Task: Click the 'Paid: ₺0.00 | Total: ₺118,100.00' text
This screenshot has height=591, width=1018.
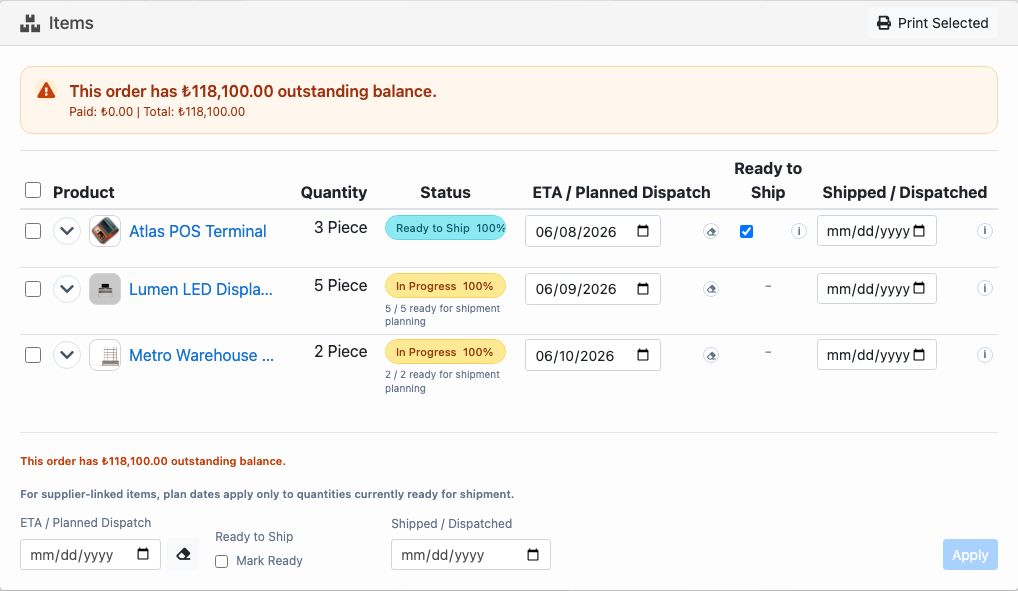Action: (x=157, y=112)
